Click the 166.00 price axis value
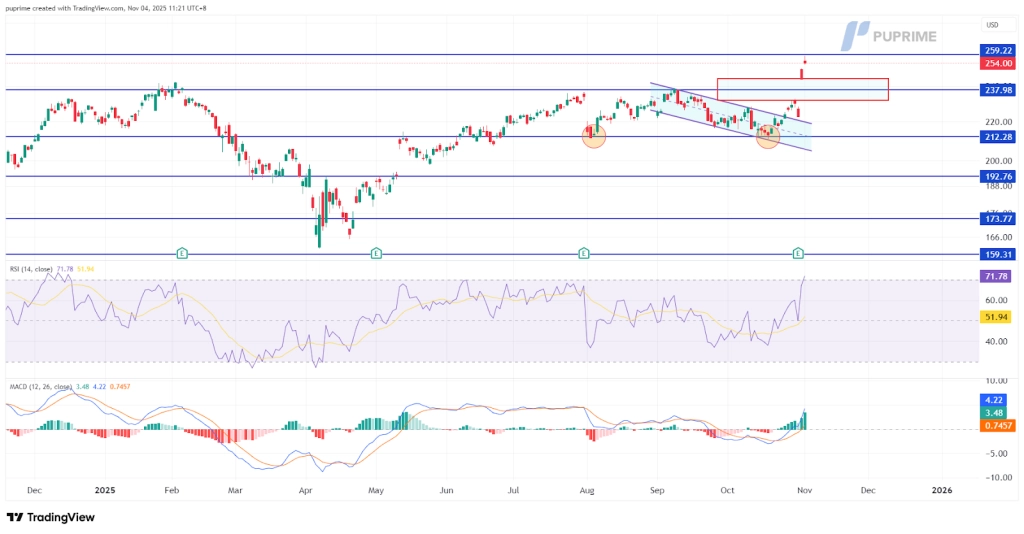 pos(999,238)
